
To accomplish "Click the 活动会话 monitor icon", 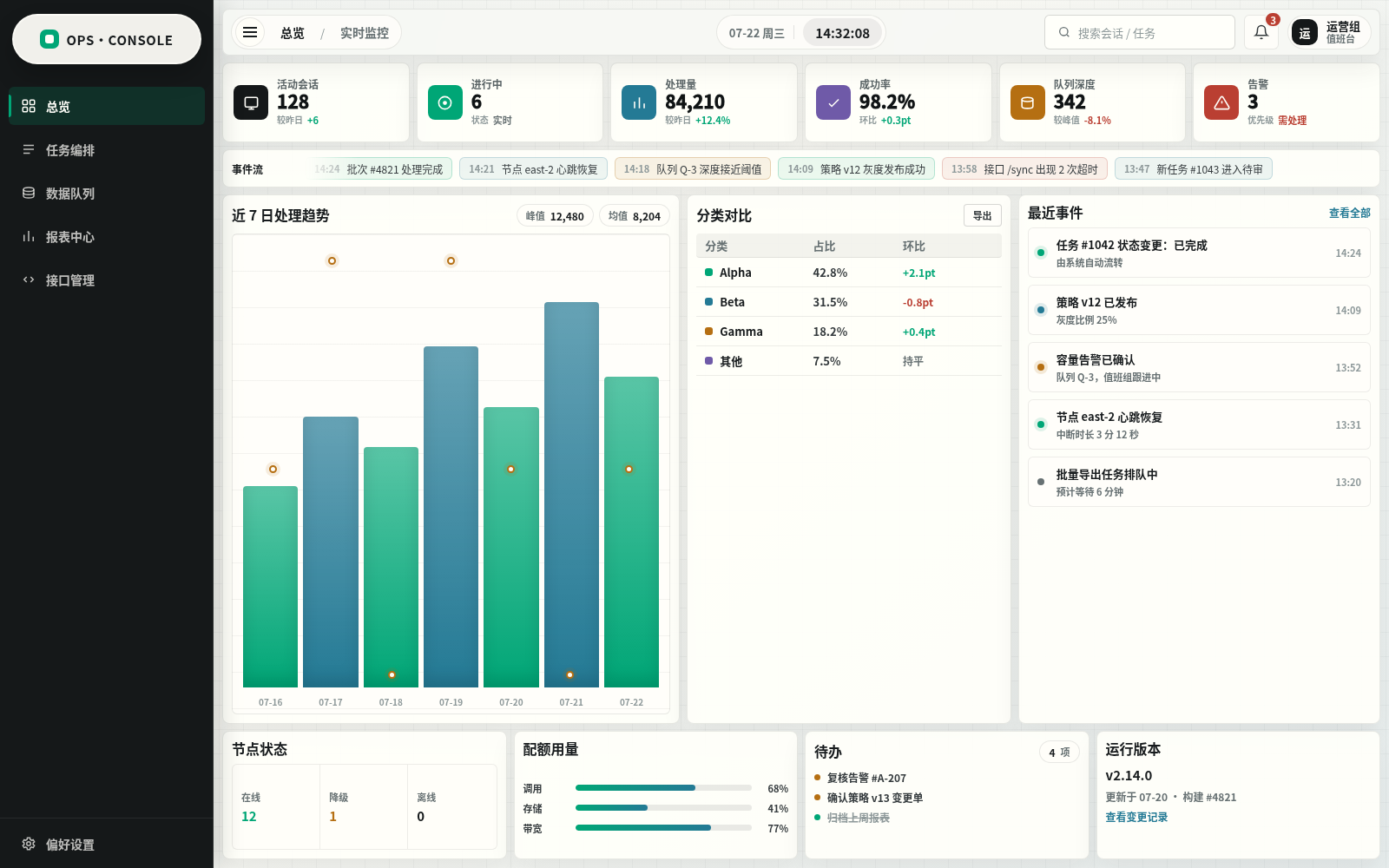I will click(251, 102).
